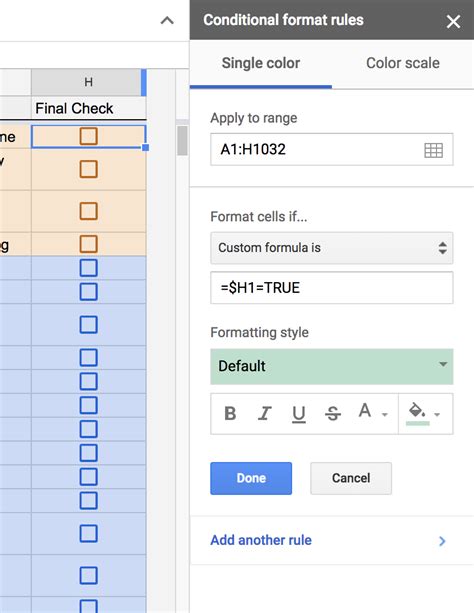Click the Done button
This screenshot has height=613, width=474.
(x=251, y=478)
